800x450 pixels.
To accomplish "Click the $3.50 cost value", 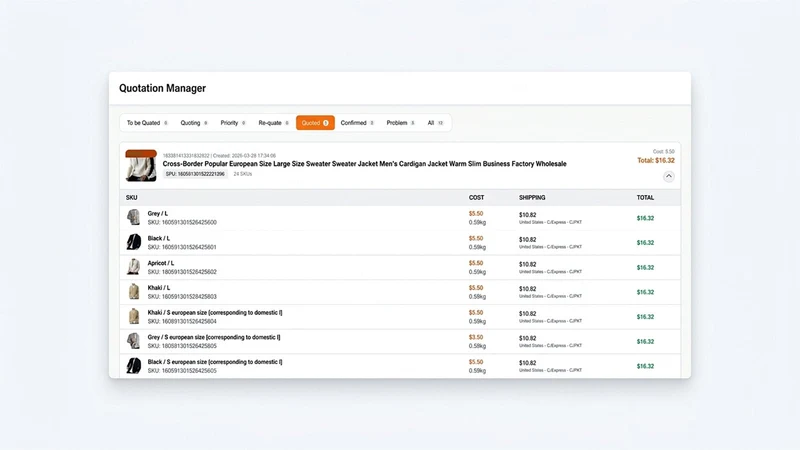I will click(476, 337).
